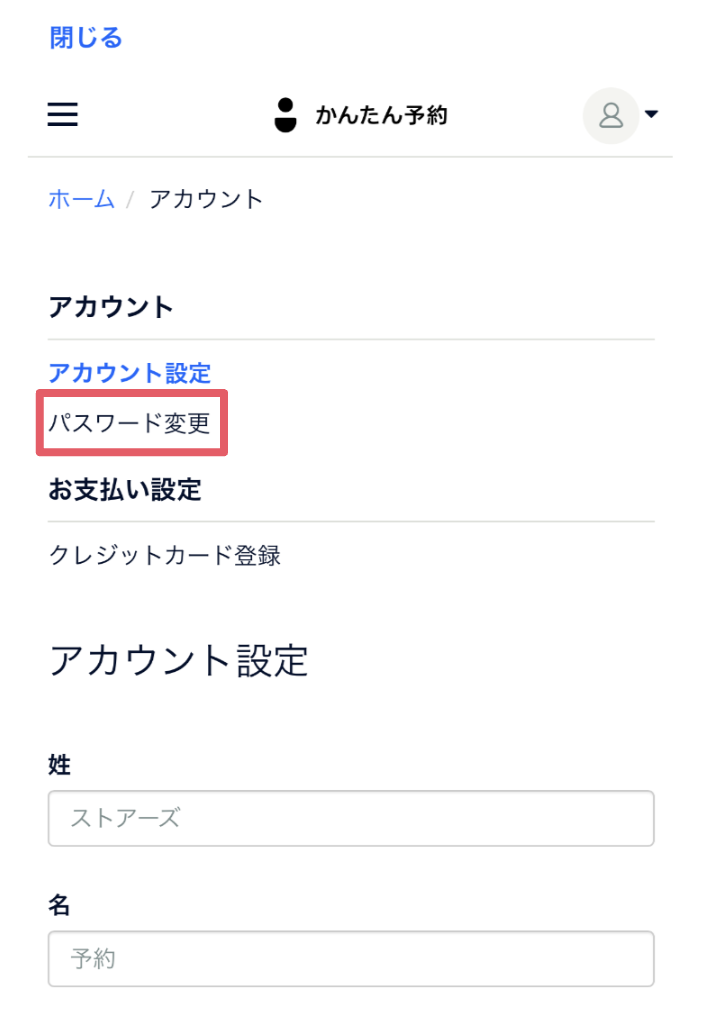Open the パスワード変更 menu item

coord(130,423)
